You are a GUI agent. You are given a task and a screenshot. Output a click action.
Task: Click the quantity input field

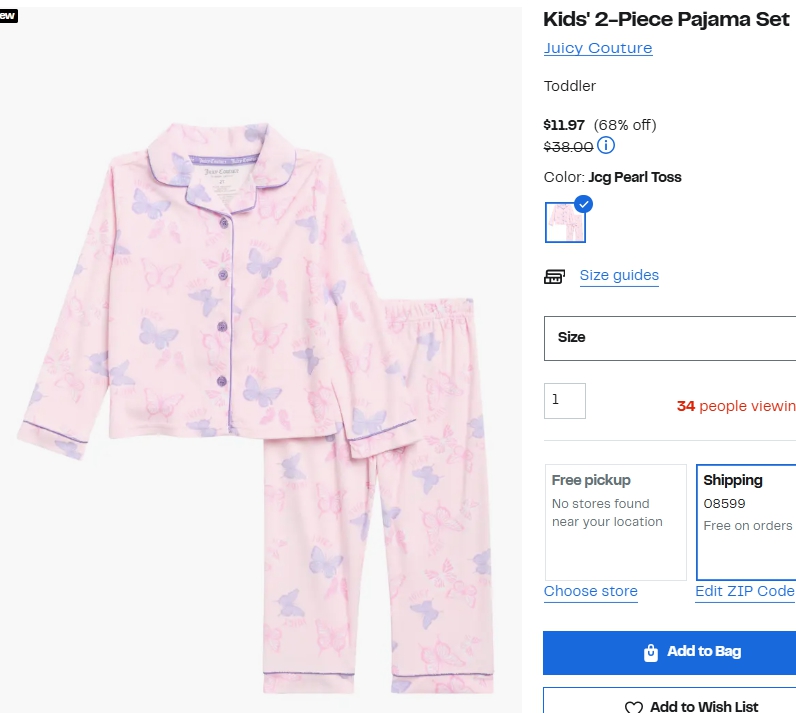pos(565,401)
